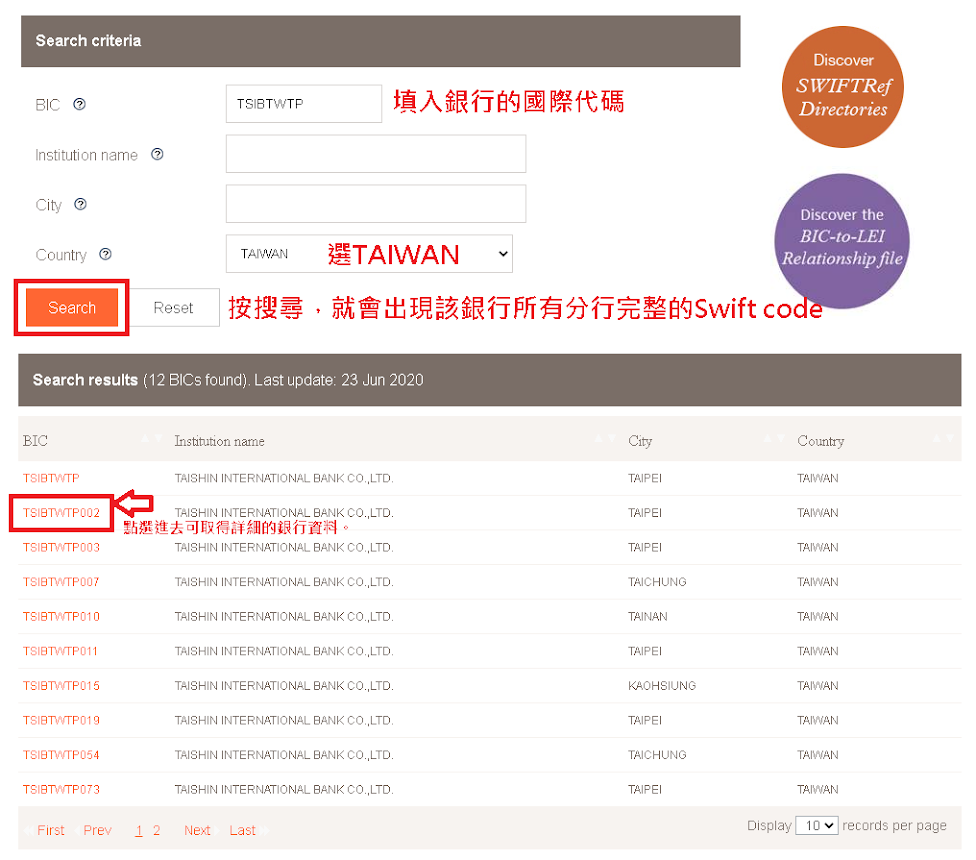
Task: Open the Country dropdown showing TAIWAN
Action: 368,253
